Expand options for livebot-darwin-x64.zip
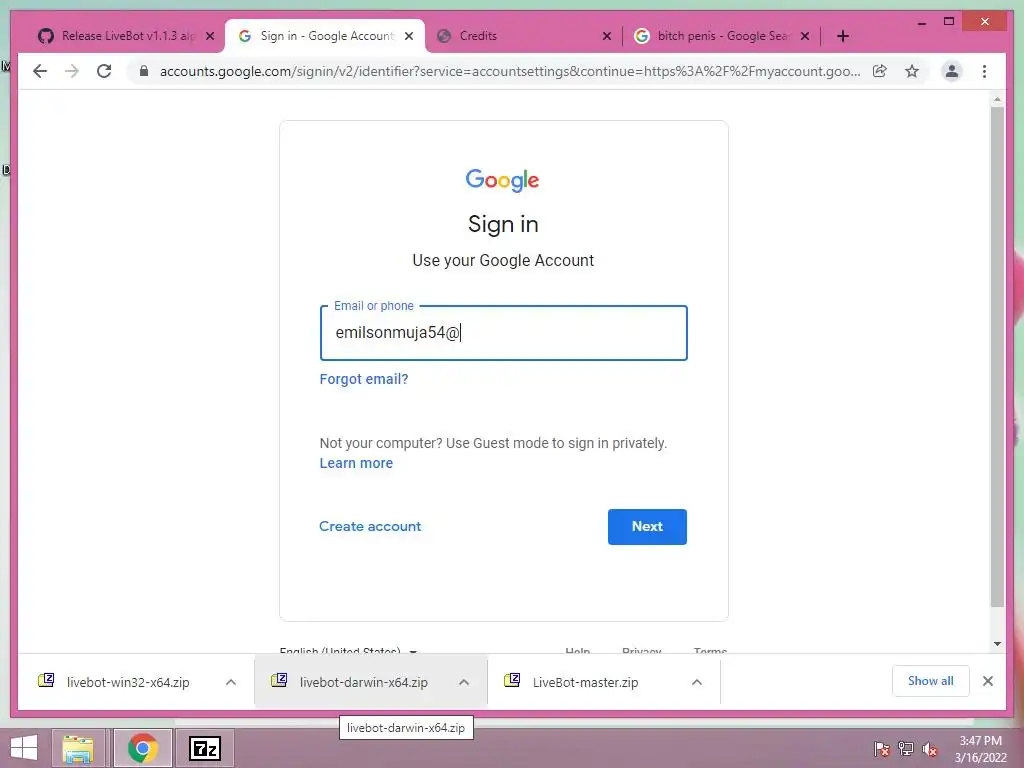 point(464,682)
